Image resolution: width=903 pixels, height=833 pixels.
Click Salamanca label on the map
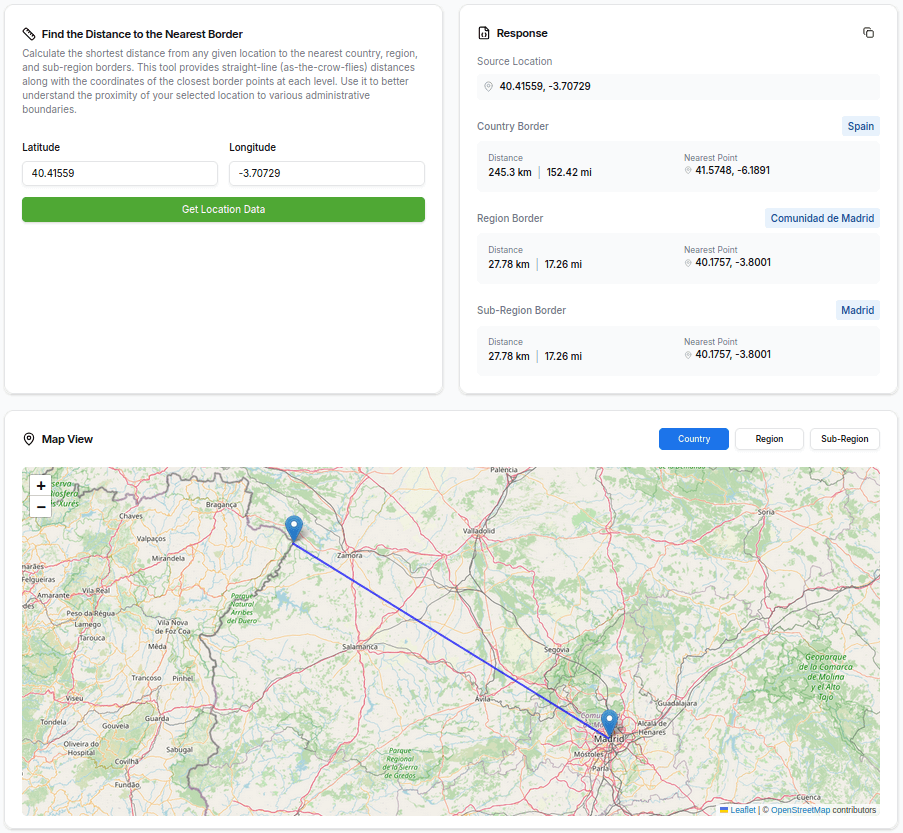(360, 647)
